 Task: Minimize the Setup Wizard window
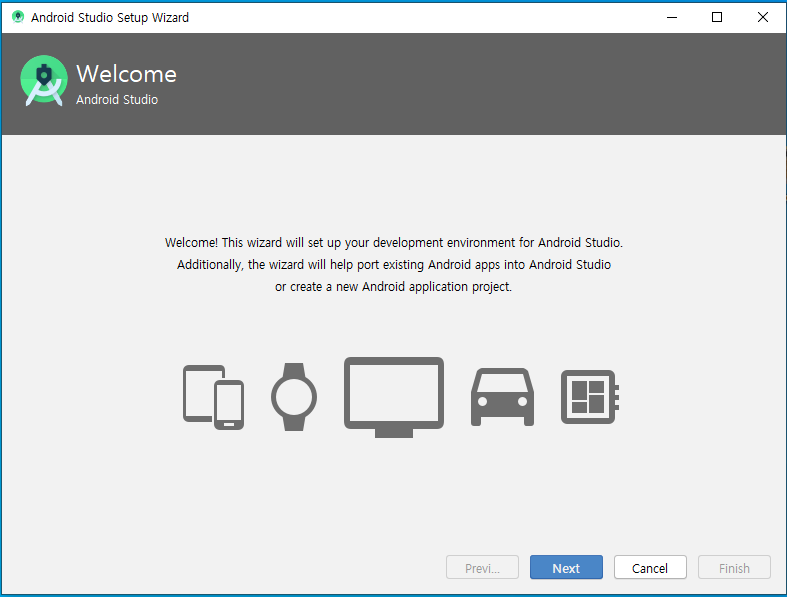[672, 17]
